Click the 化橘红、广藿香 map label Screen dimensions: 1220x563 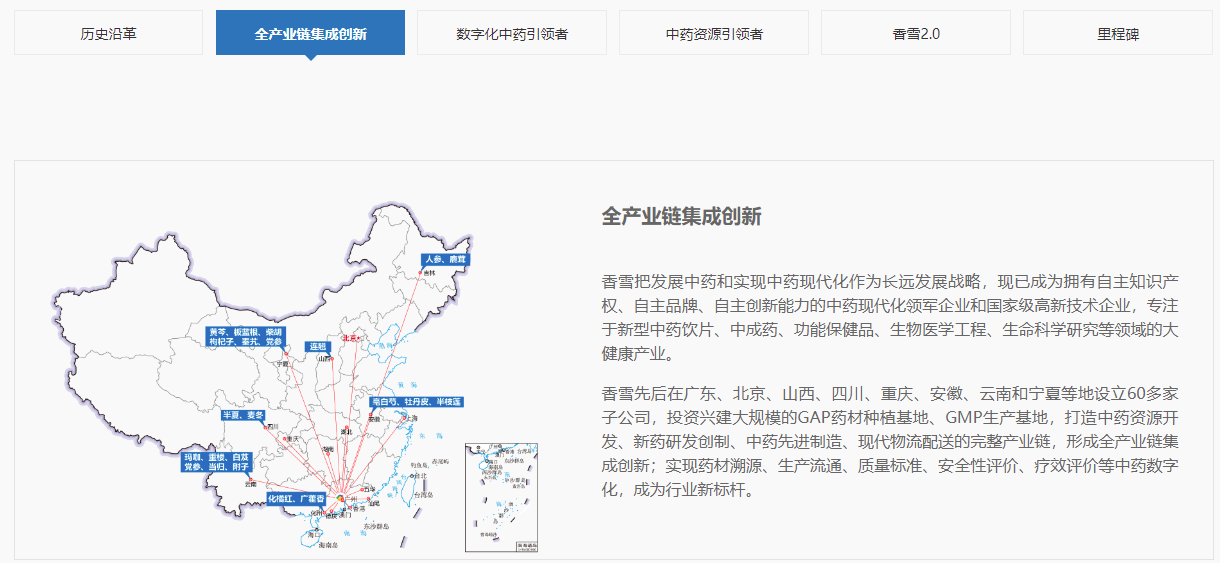297,497
